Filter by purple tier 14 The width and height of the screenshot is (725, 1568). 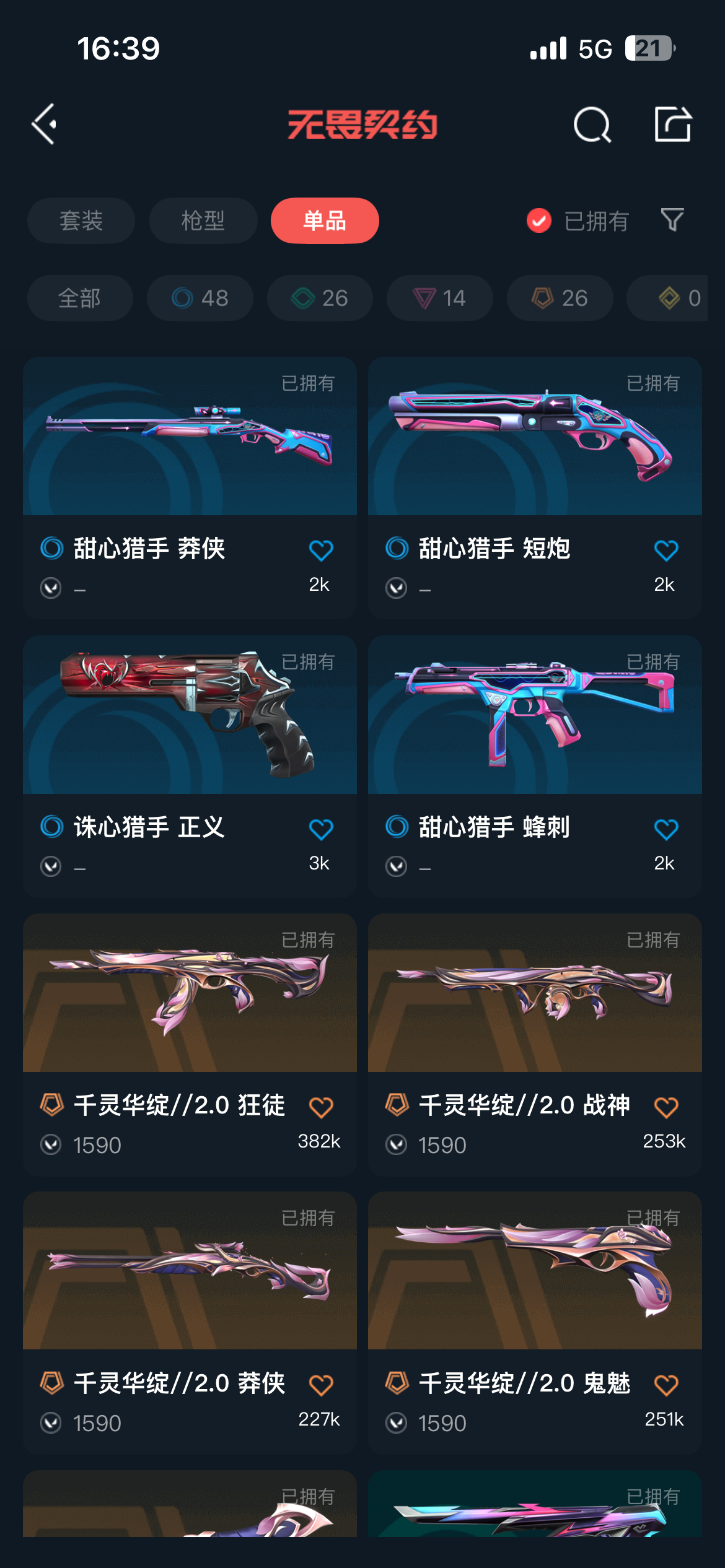click(x=440, y=298)
